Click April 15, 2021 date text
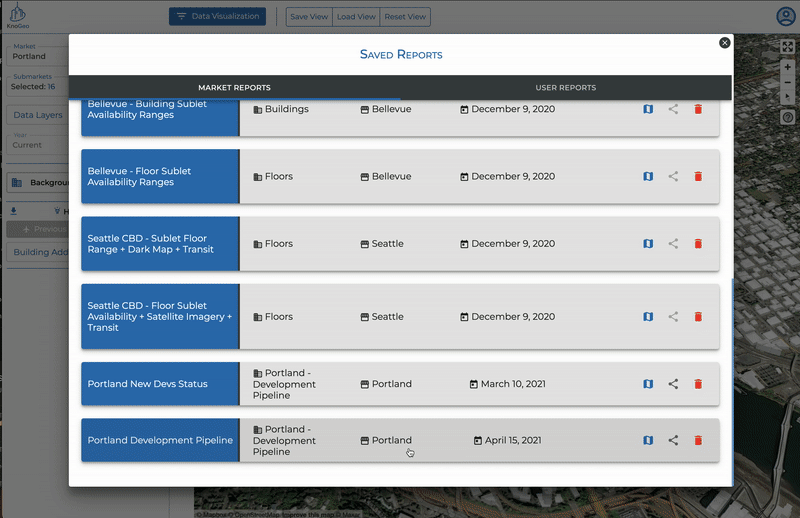Viewport: 800px width, 518px height. click(513, 440)
